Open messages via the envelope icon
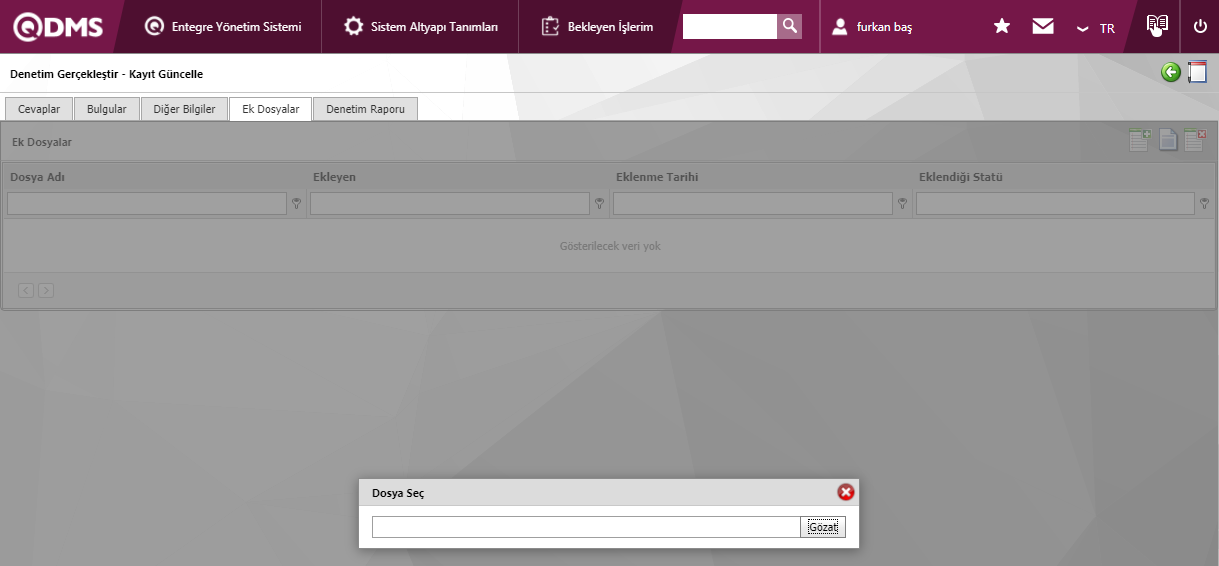 (x=1043, y=27)
